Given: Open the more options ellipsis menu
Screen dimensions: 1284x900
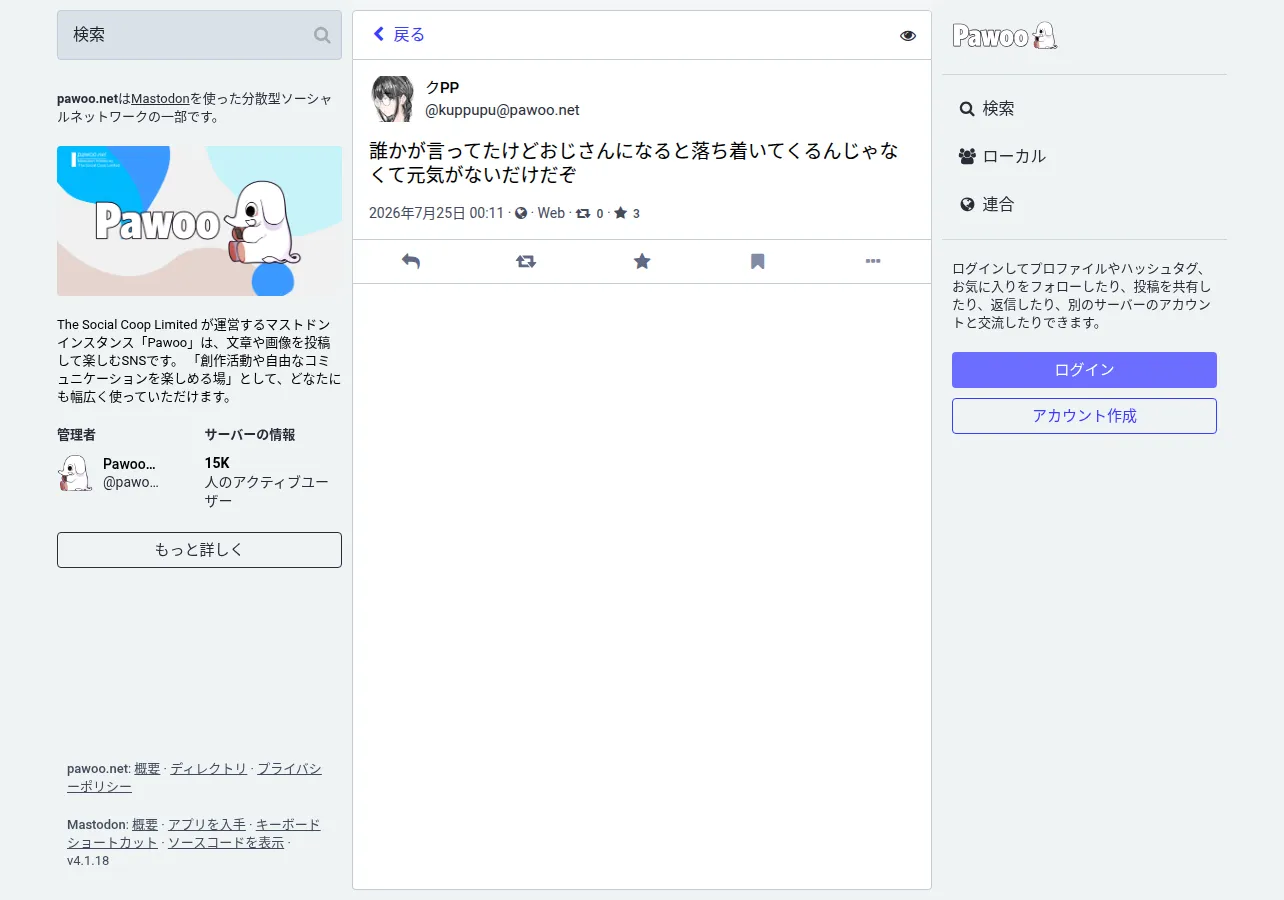Looking at the screenshot, I should pyautogui.click(x=873, y=261).
